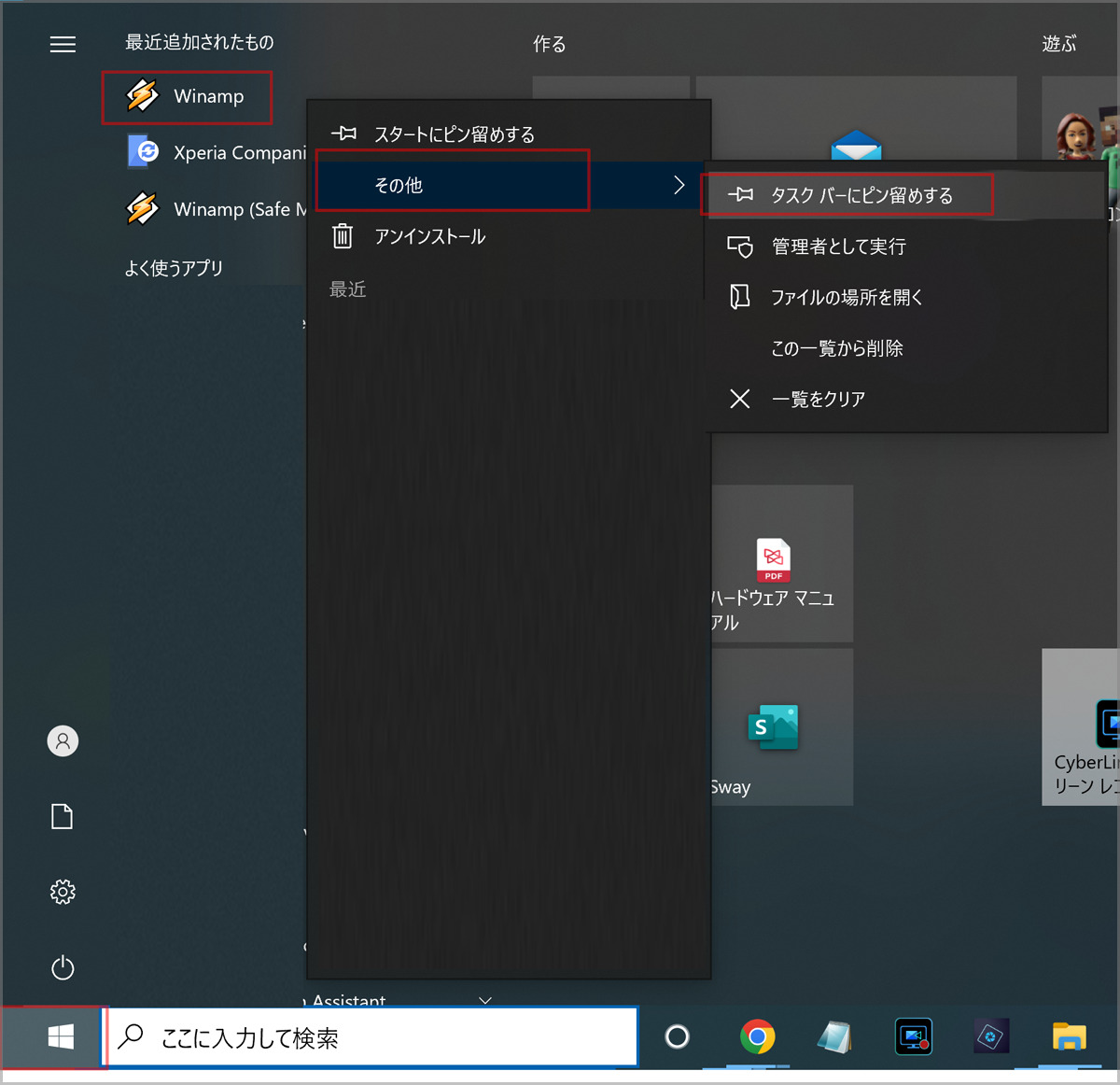This screenshot has height=1085, width=1120.
Task: Click the 遊ぶ group heading
Action: click(1059, 44)
